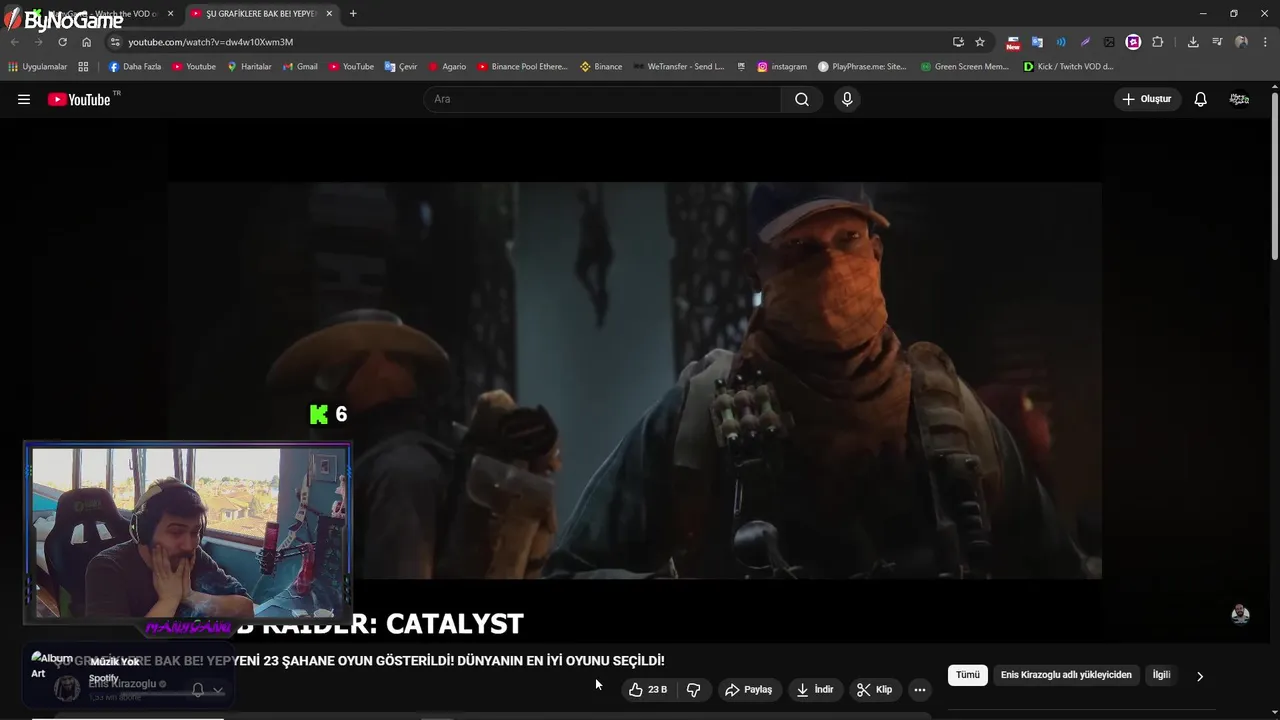Open 'Daha Fazla' Facebook bookmark
The image size is (1280, 720).
(135, 67)
